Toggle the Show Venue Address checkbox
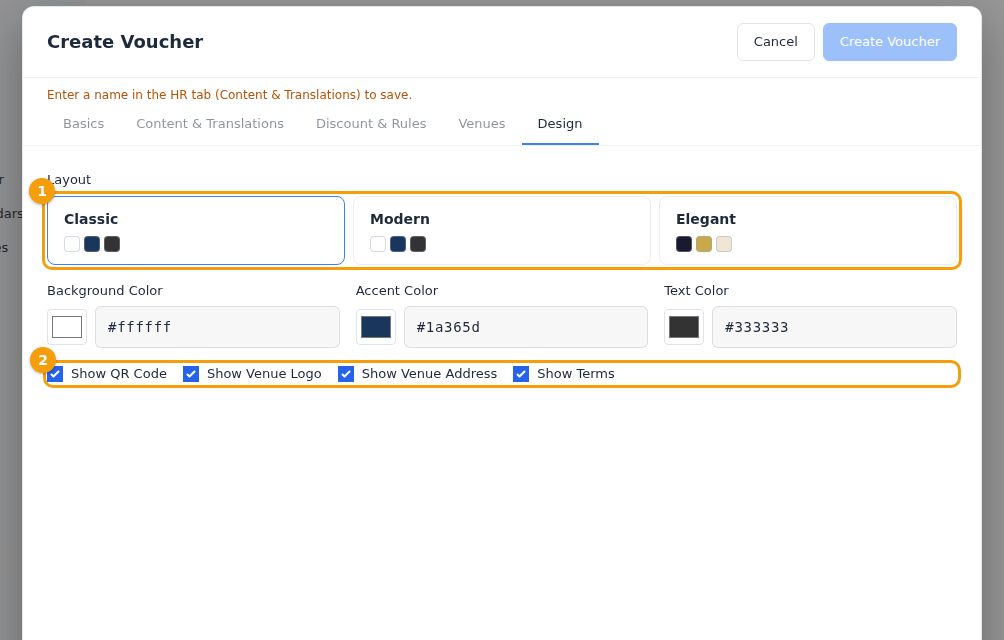The width and height of the screenshot is (1004, 640). 346,374
